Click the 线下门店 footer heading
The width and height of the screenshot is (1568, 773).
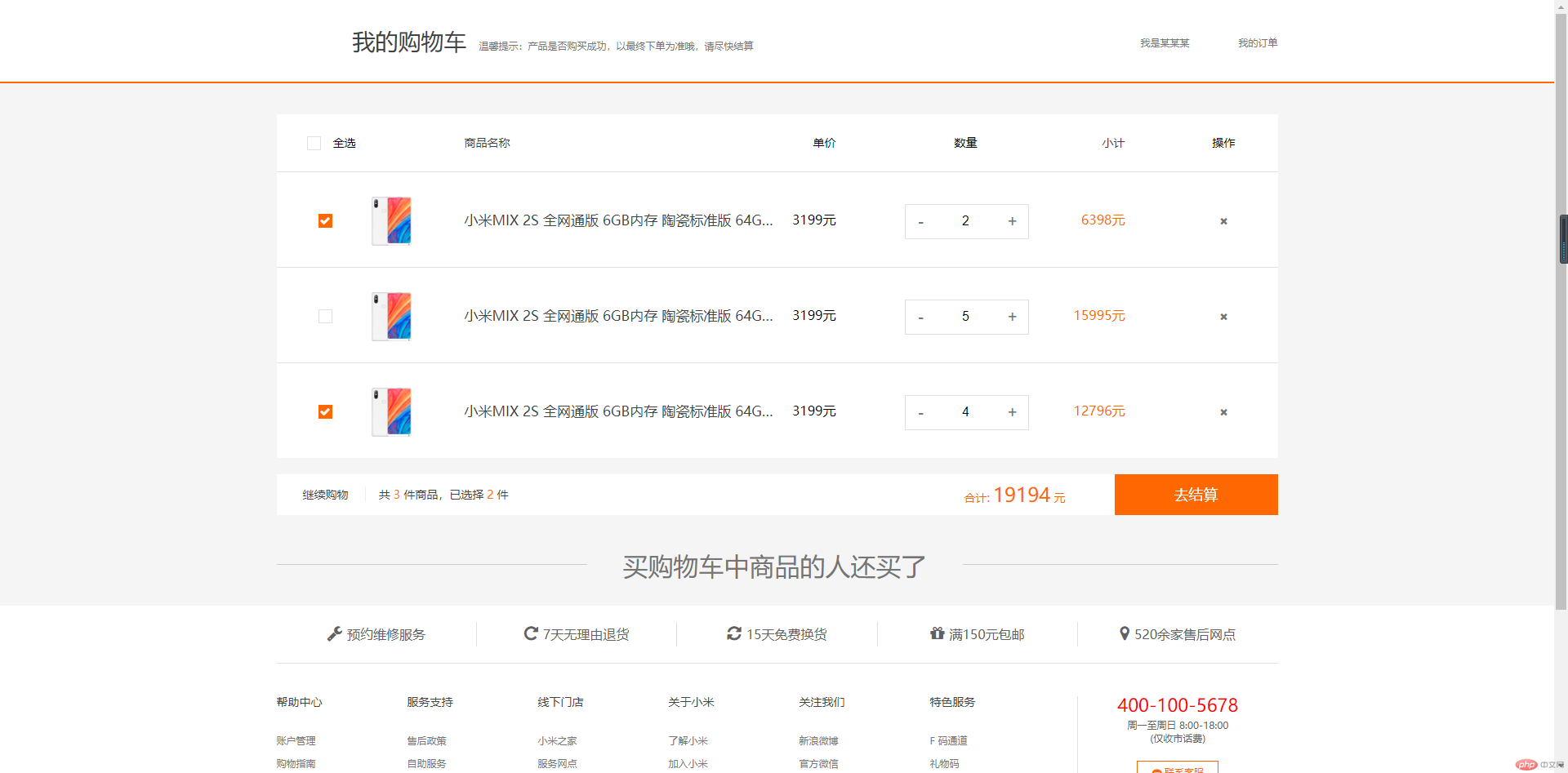point(560,702)
